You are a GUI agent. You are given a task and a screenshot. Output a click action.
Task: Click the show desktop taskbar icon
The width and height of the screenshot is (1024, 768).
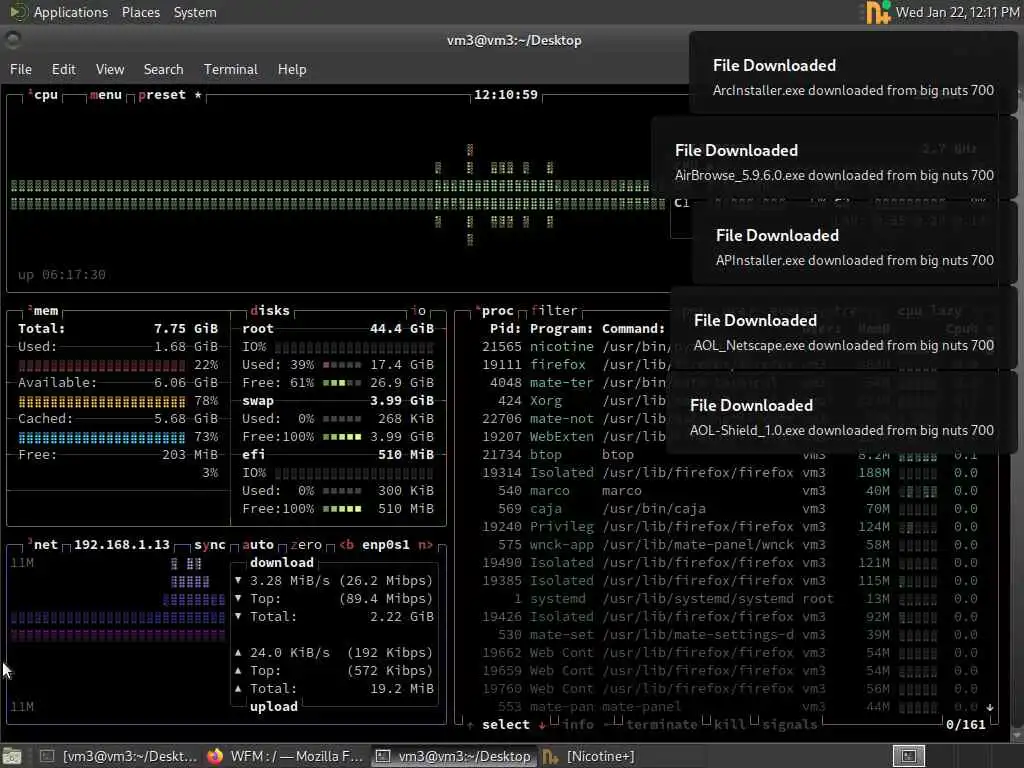click(12, 756)
